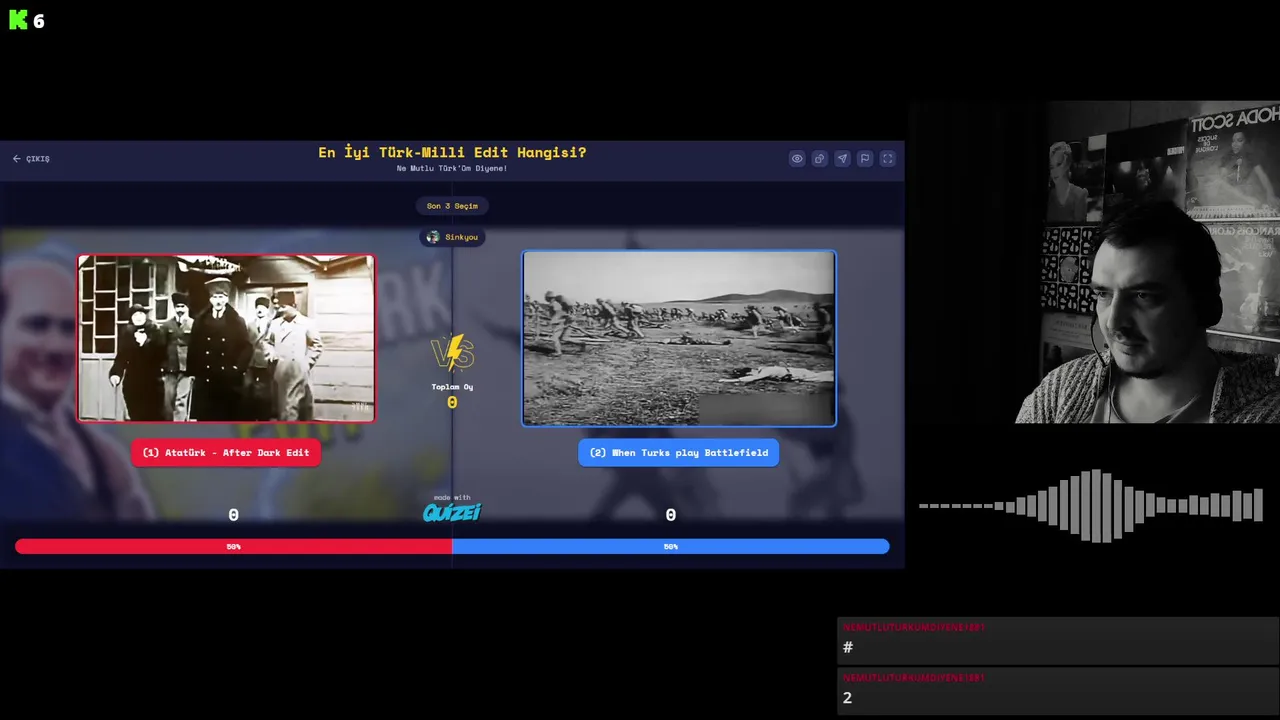The width and height of the screenshot is (1280, 720).
Task: Click the Quizei logo link
Action: tap(452, 511)
